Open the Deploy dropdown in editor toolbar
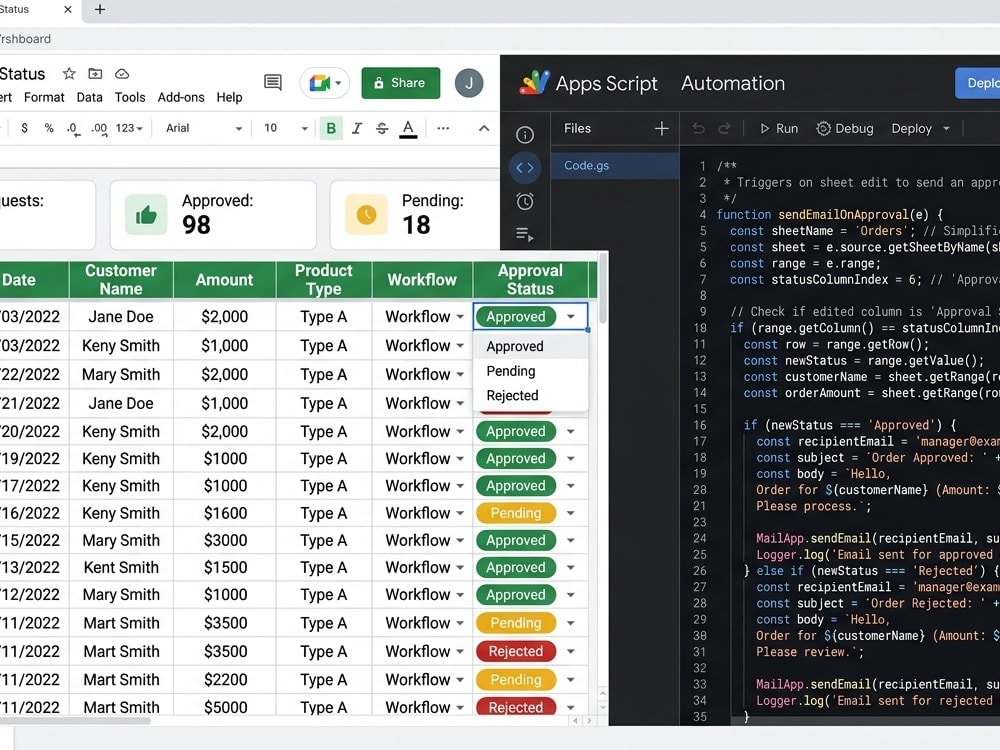The width and height of the screenshot is (1000, 750). (921, 129)
